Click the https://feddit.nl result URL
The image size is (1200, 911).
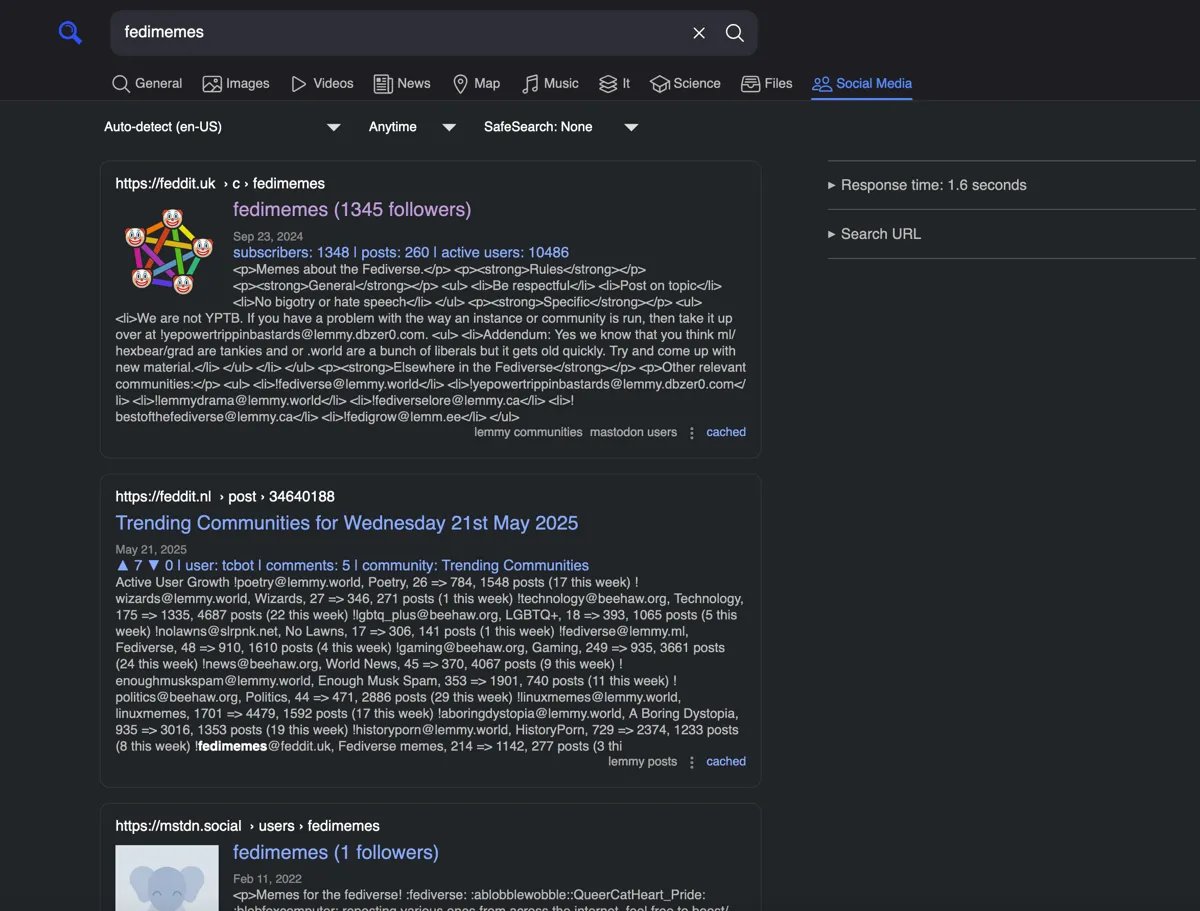pyautogui.click(x=225, y=497)
